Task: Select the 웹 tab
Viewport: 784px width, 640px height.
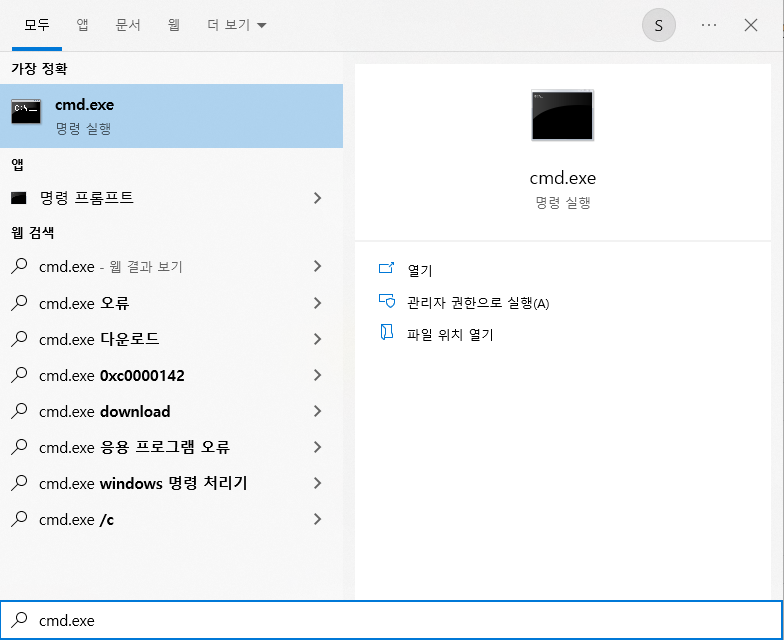Action: (174, 25)
